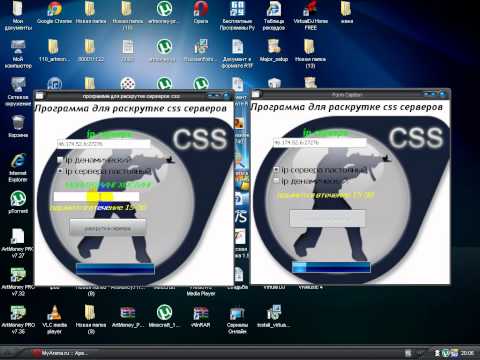Open Мой компьютер desktop icon
The image size is (480, 360).
point(18,54)
